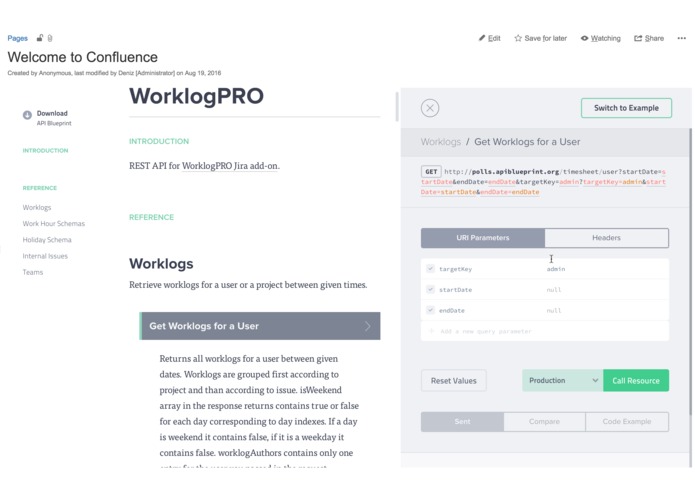The width and height of the screenshot is (695, 494).
Task: Click the WorklogPRO main heading
Action: coord(196,96)
